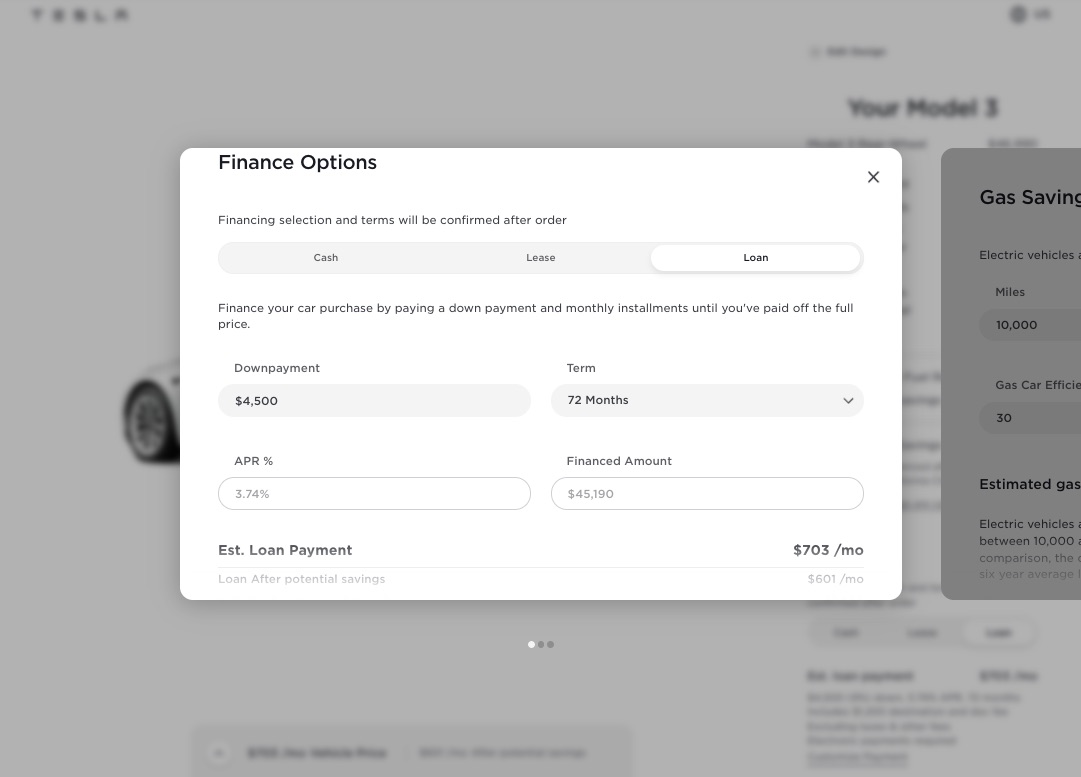Click the APR % 3.74% field

coord(374,494)
